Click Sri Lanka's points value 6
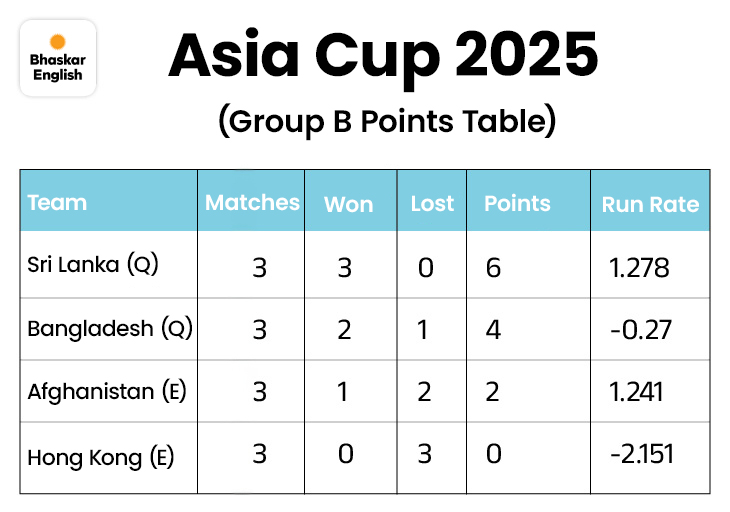Screen dimensions: 730x512 click(492, 267)
